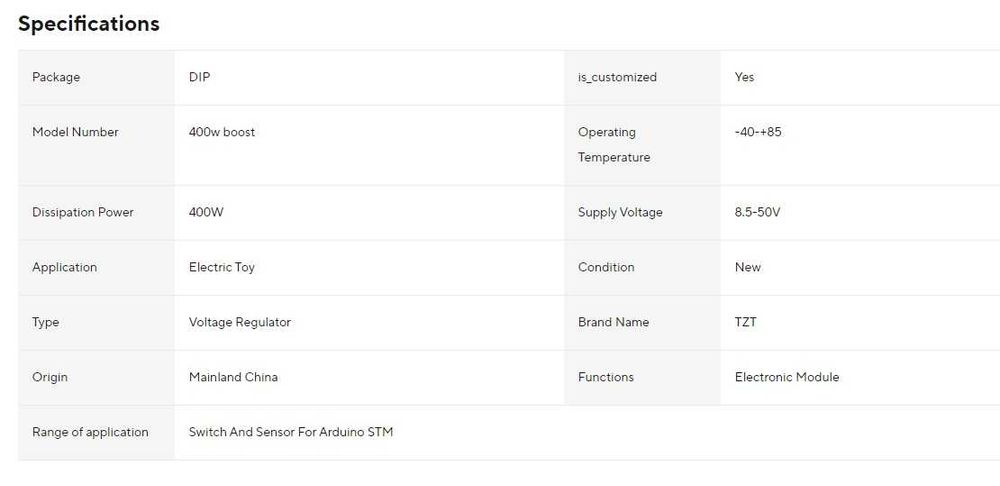Select the 400w boost model value
The image size is (1000, 486).
[x=222, y=132]
